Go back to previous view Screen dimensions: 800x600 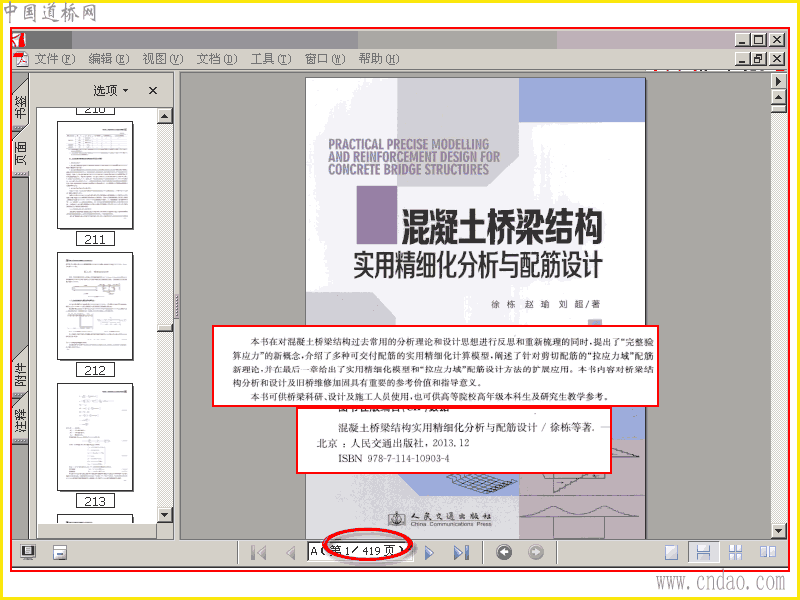tap(504, 552)
